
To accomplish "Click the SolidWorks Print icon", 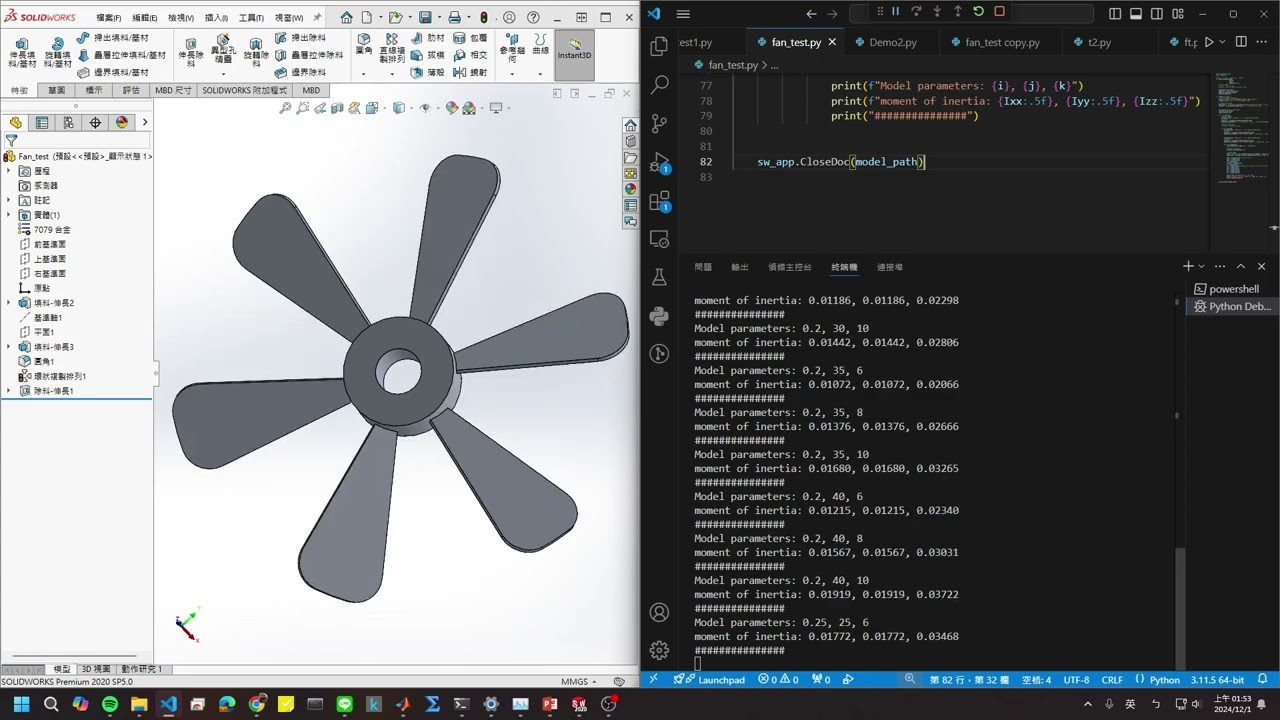I will [455, 17].
